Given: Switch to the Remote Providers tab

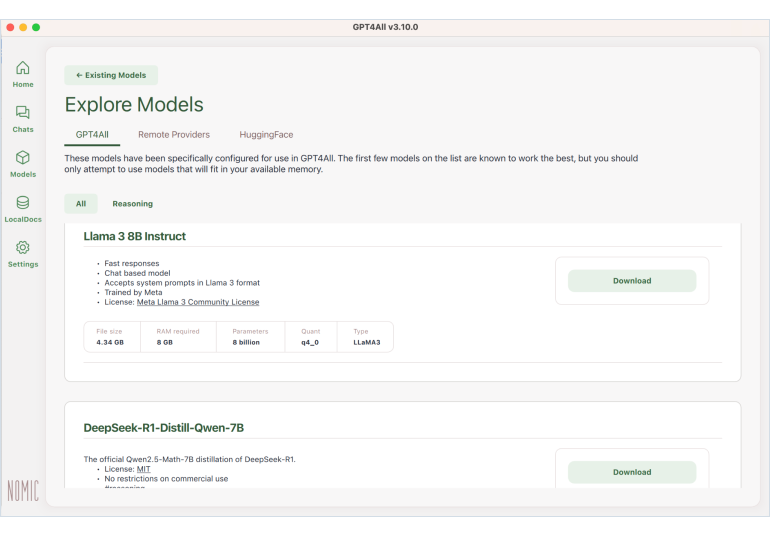Looking at the screenshot, I should click(174, 135).
